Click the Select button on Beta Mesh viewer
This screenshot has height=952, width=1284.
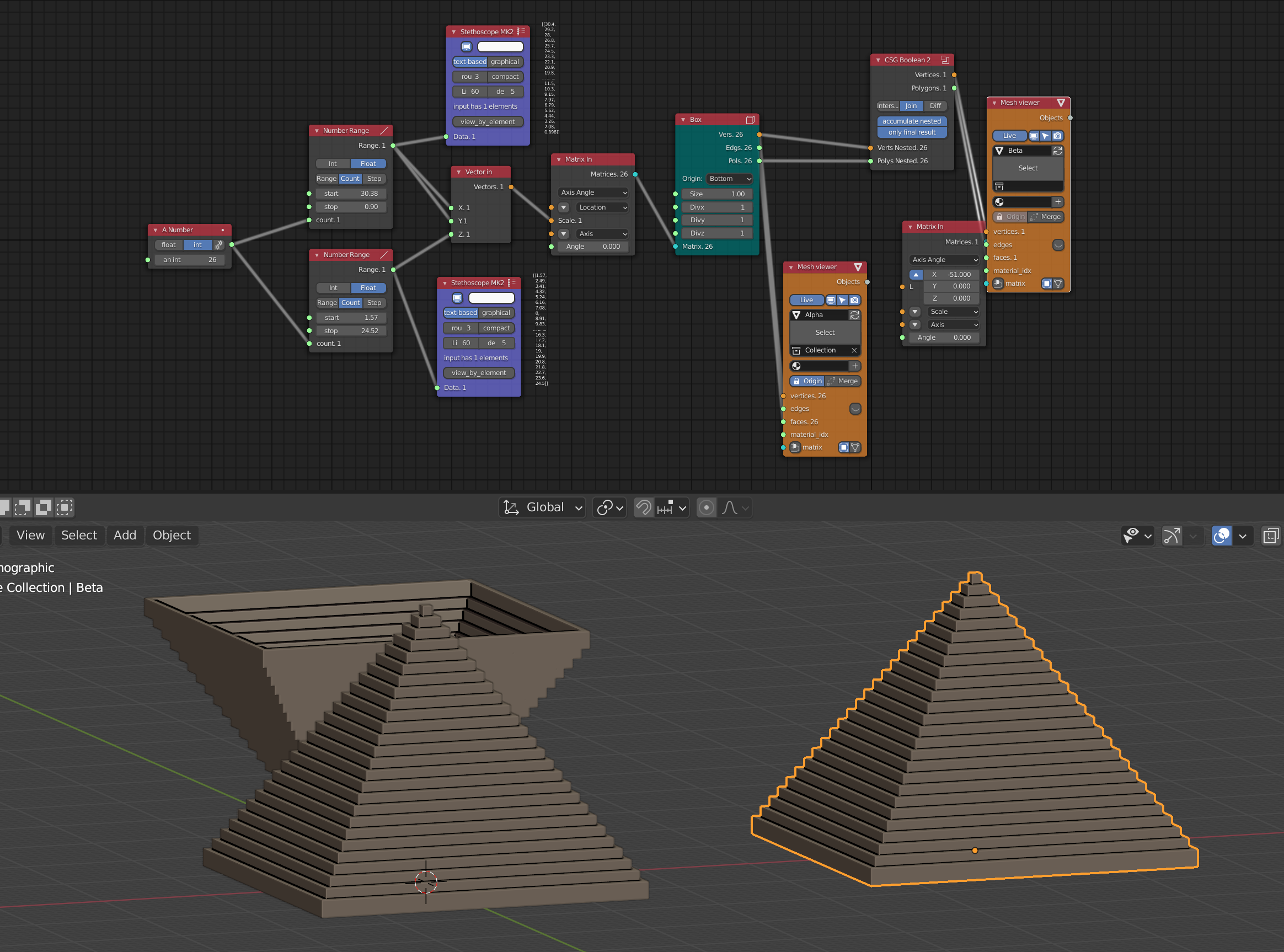(1028, 168)
